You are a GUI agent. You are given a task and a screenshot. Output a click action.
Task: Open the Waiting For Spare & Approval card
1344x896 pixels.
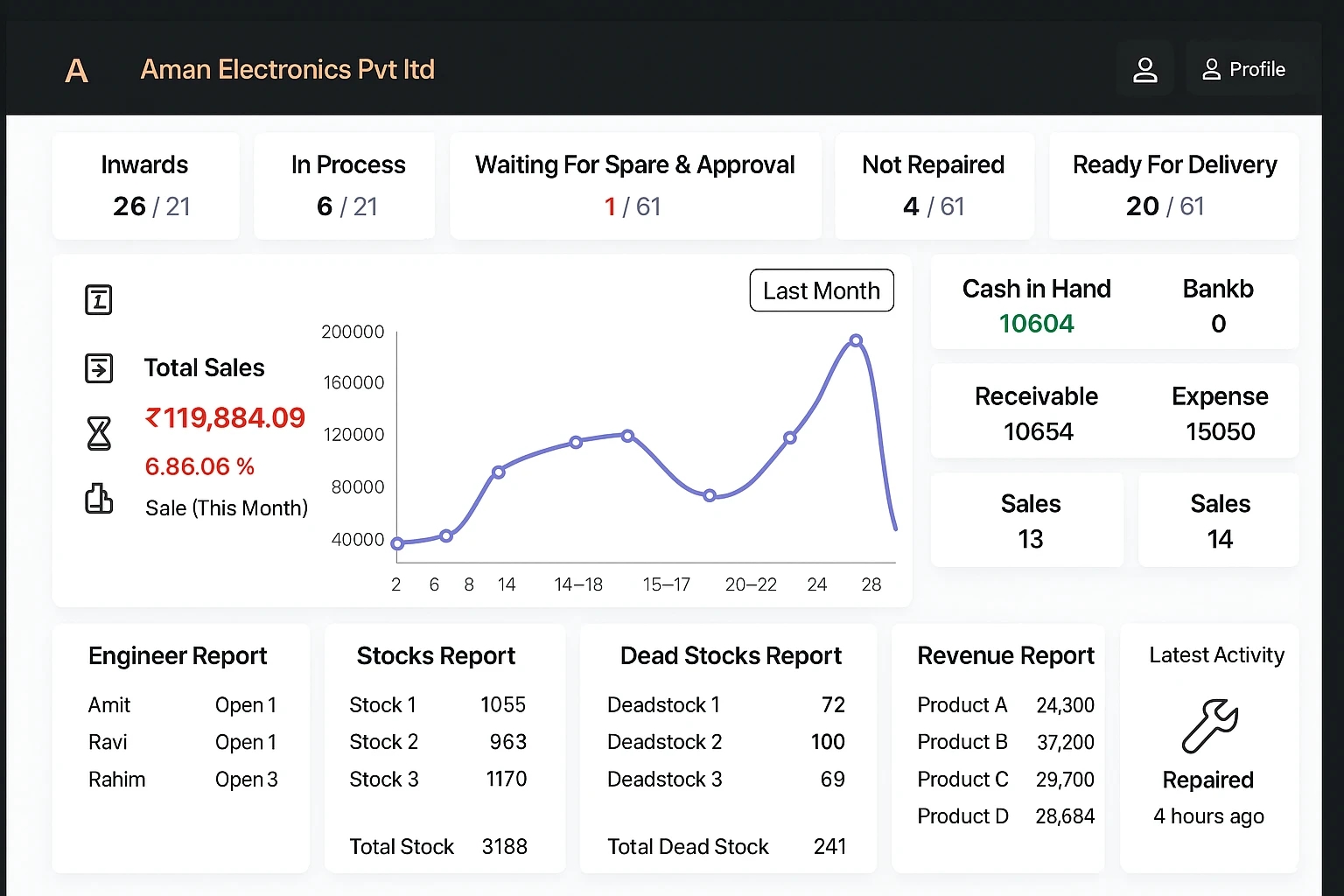click(635, 185)
